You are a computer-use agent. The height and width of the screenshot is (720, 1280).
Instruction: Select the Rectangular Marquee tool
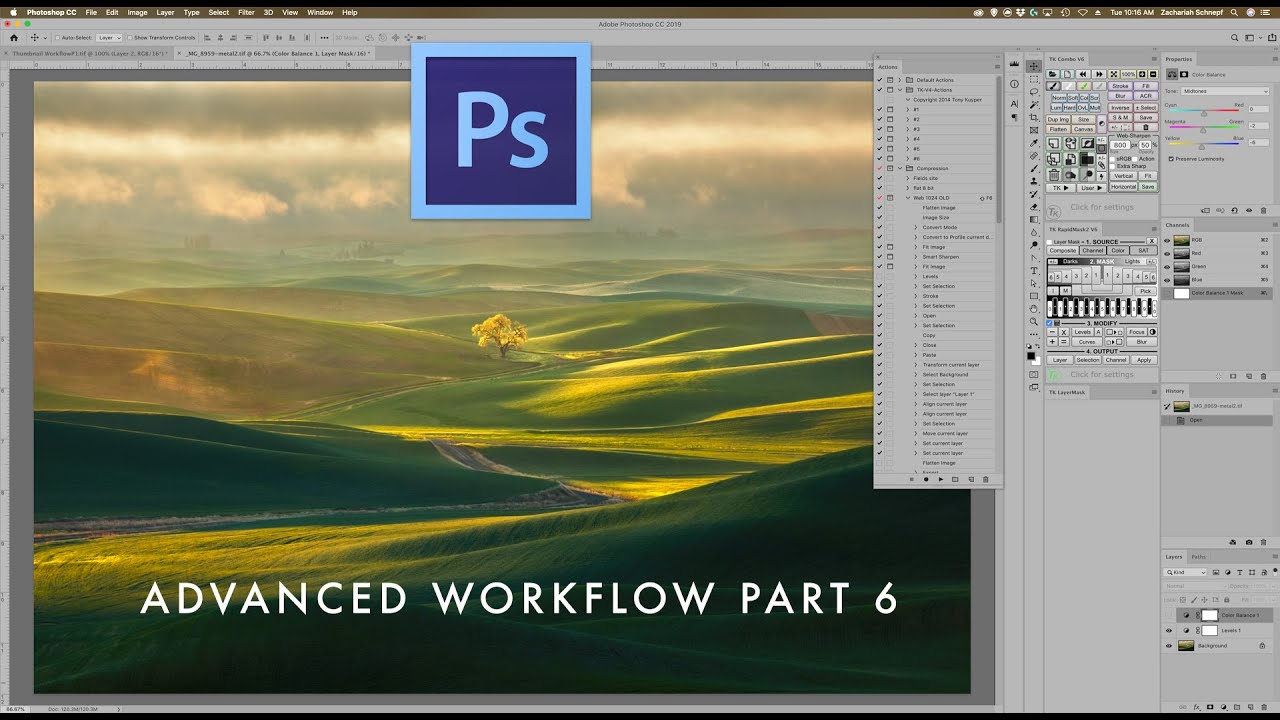click(x=1034, y=79)
